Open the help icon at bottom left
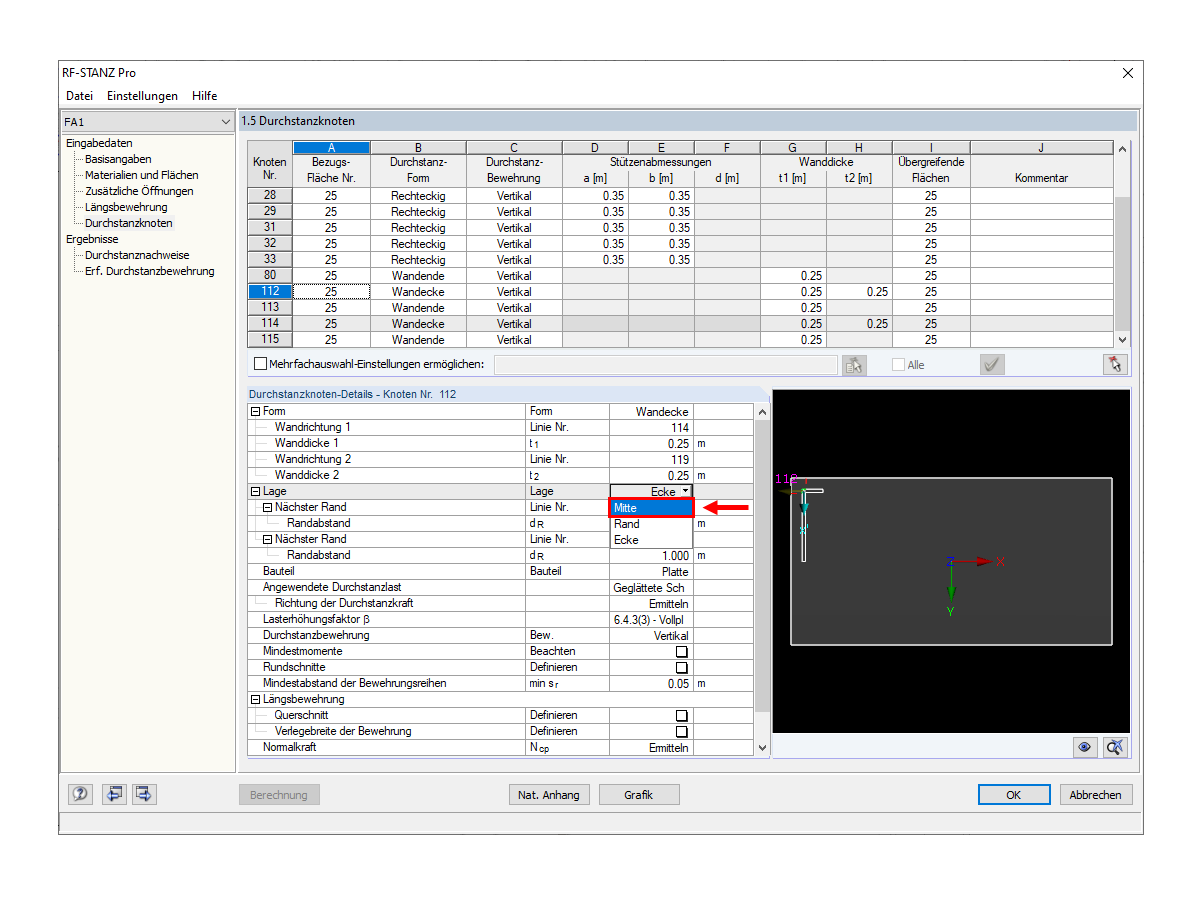 (x=81, y=794)
